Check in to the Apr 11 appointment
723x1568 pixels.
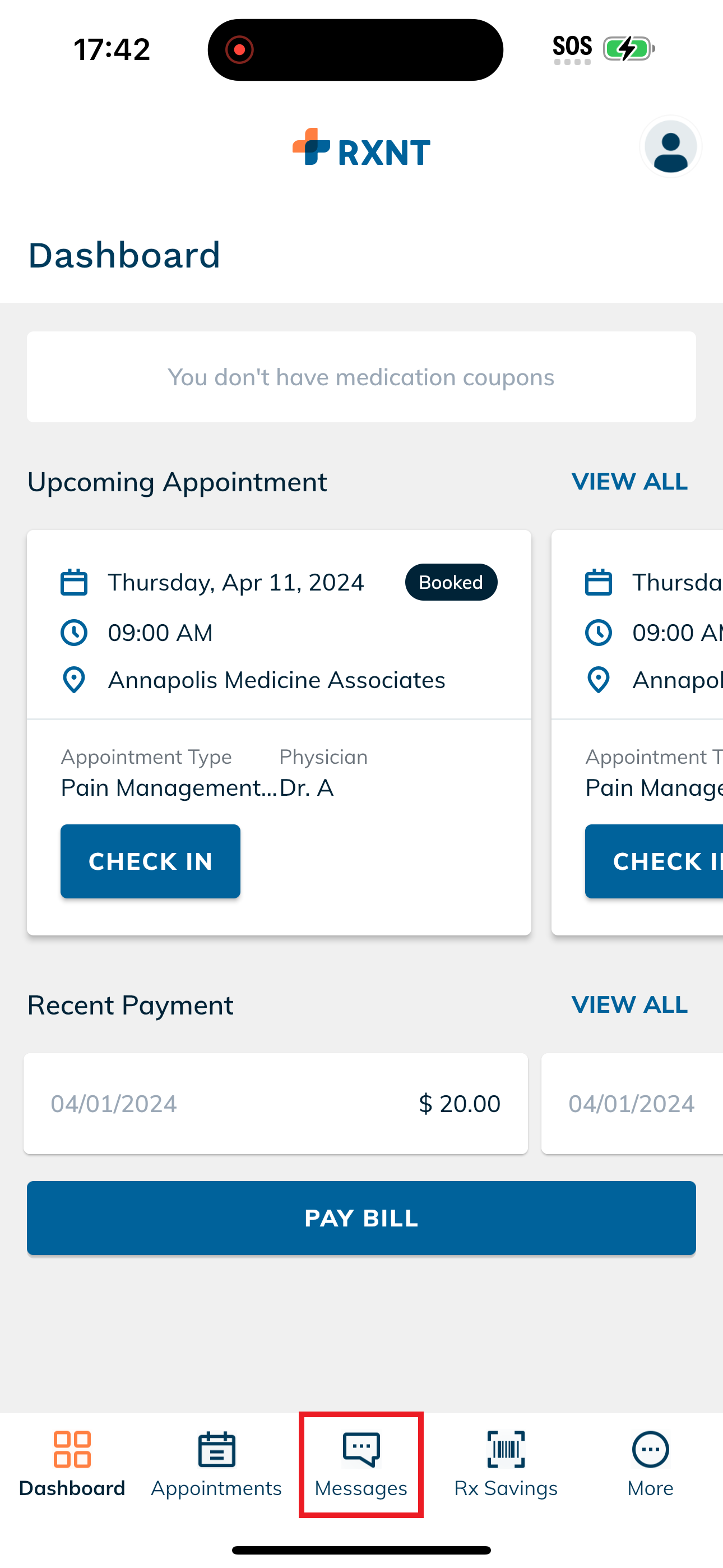pyautogui.click(x=150, y=861)
